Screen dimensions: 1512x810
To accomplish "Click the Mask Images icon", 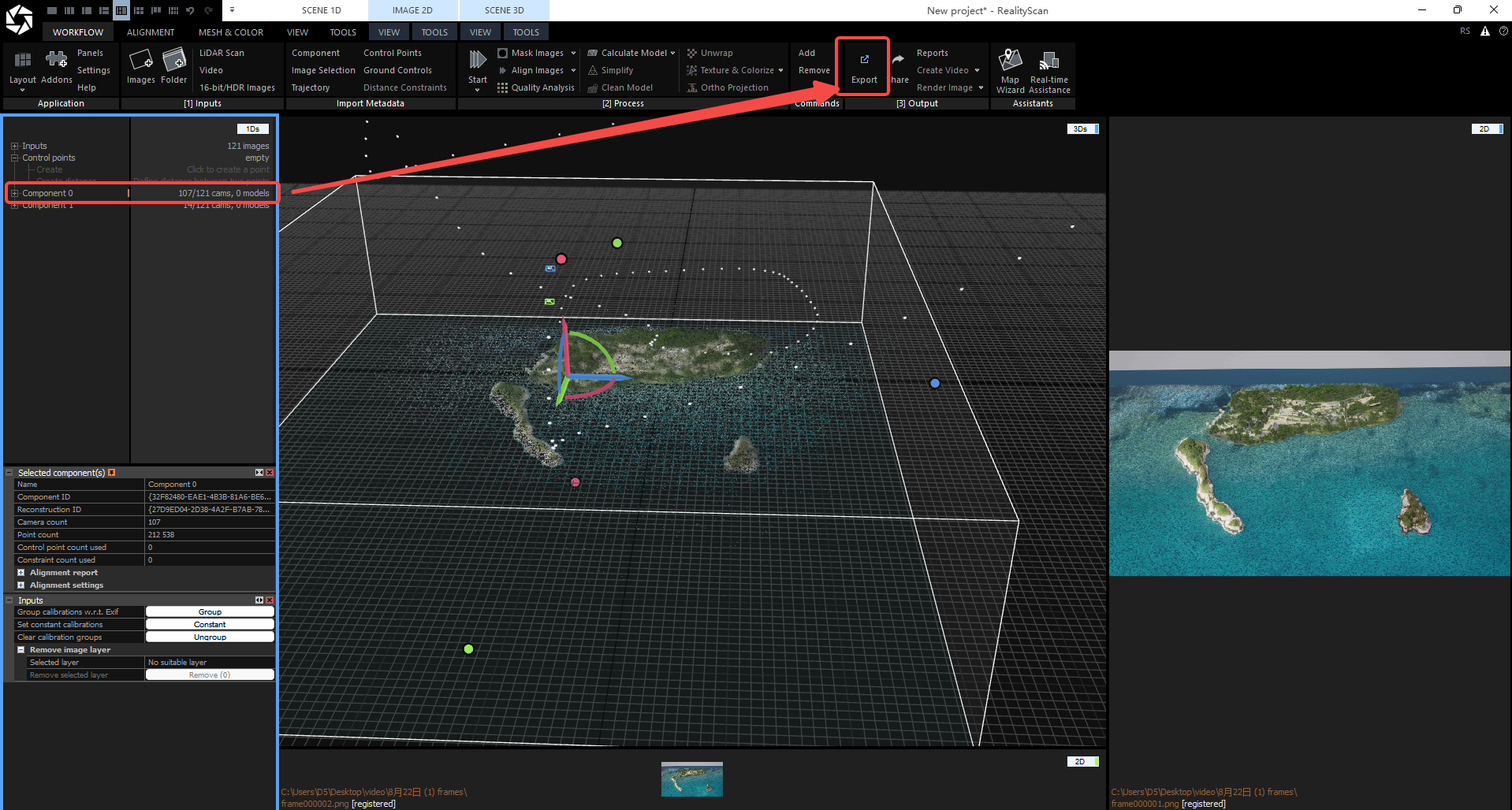I will point(502,53).
